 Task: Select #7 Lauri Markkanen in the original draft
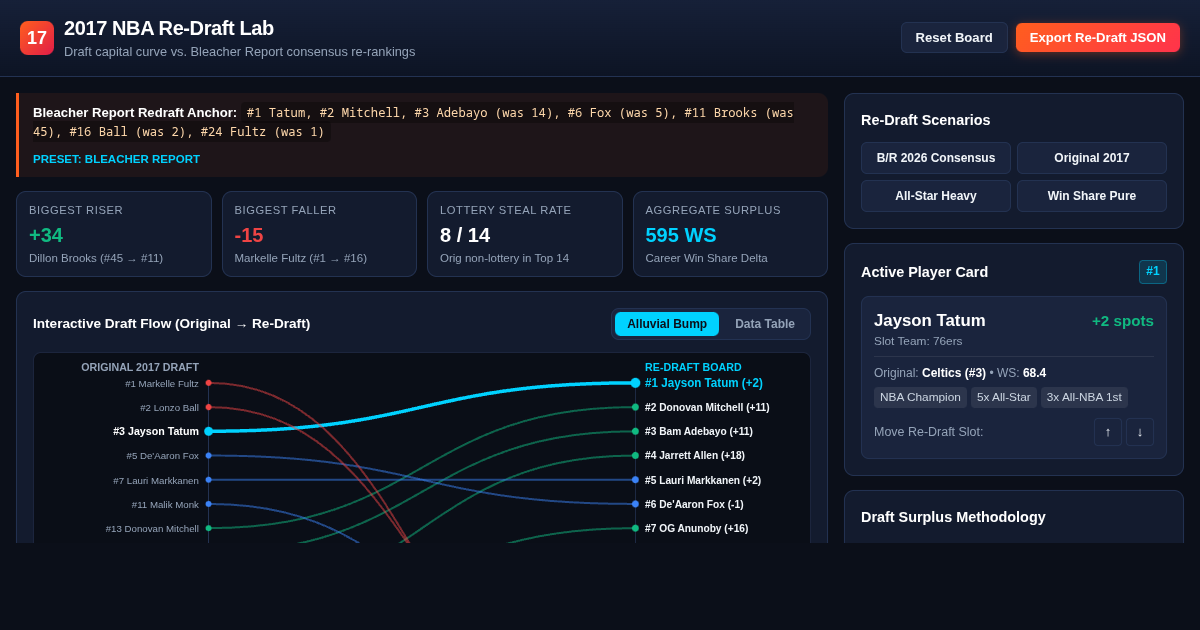tap(156, 480)
